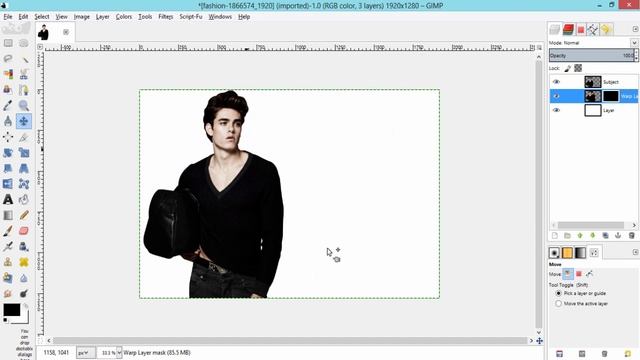Select the Smudge tool
Viewport: 640px width, 360px height.
coord(8,293)
